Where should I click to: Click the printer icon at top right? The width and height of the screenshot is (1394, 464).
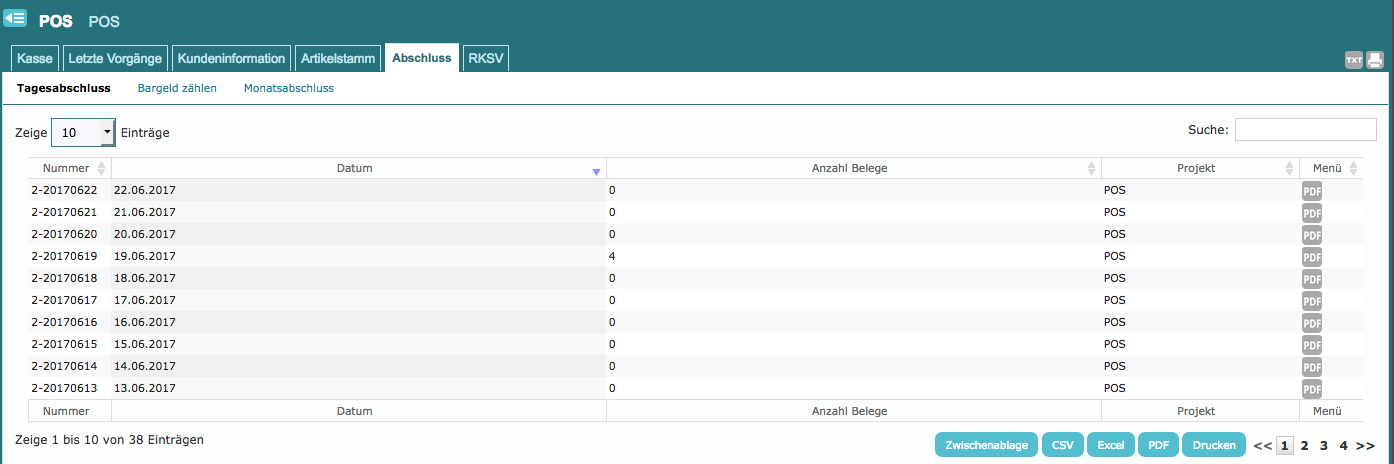1375,60
